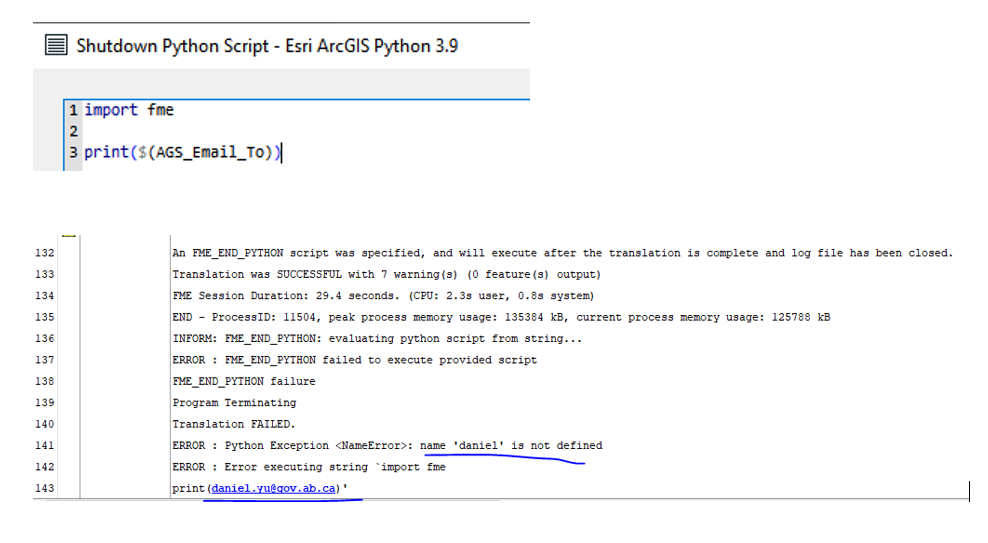Screen dimensions: 988x543
Task: Click script editor line number 3
Action: pos(73,152)
